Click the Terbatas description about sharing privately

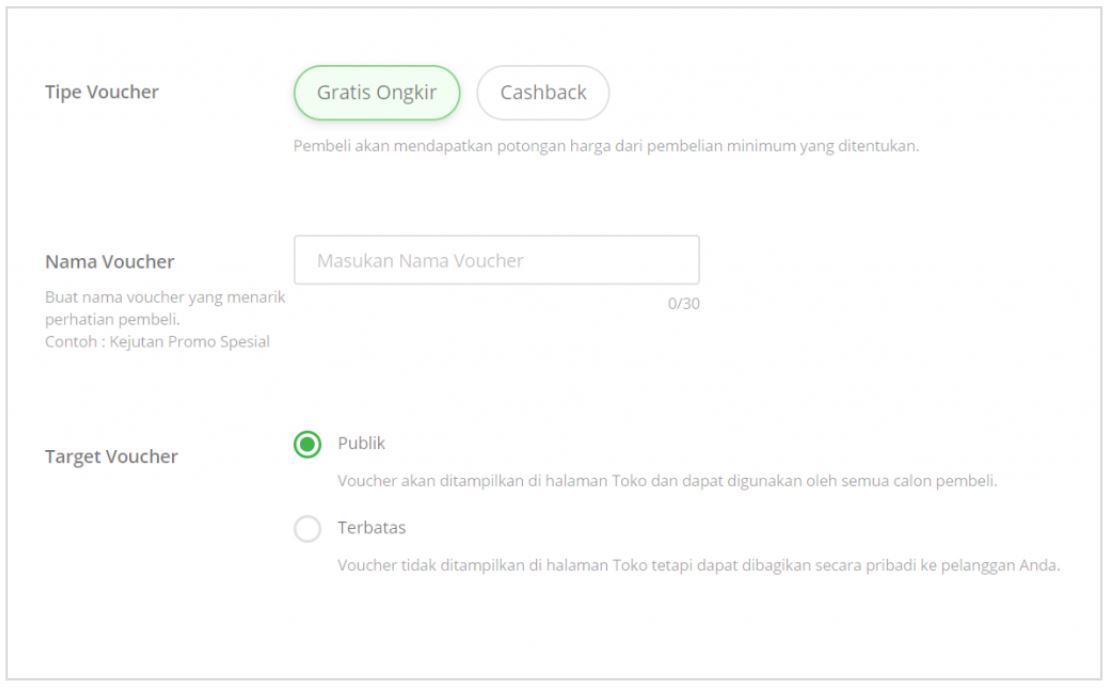coord(699,565)
